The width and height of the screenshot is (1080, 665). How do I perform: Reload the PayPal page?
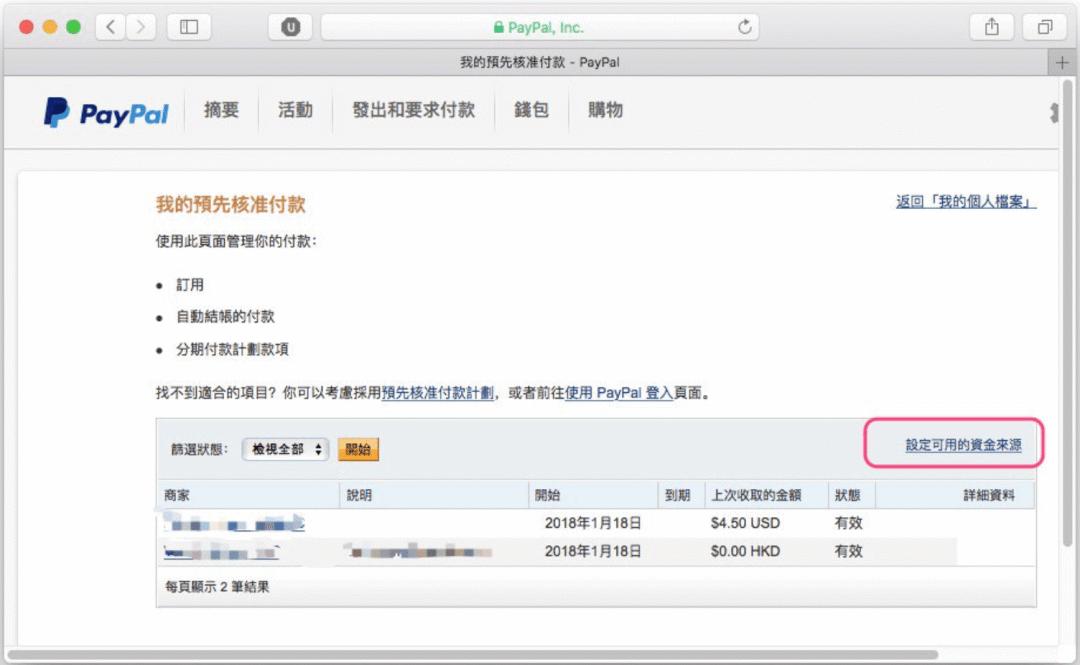click(744, 27)
